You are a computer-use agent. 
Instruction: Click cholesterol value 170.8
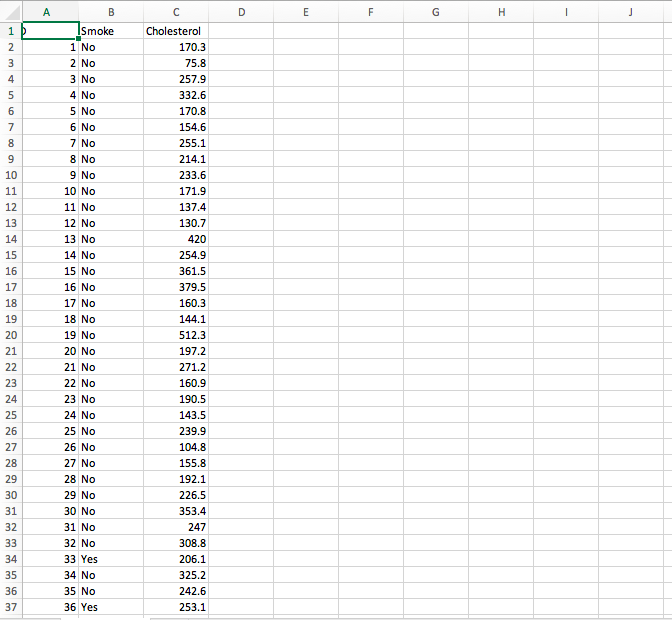[176, 111]
